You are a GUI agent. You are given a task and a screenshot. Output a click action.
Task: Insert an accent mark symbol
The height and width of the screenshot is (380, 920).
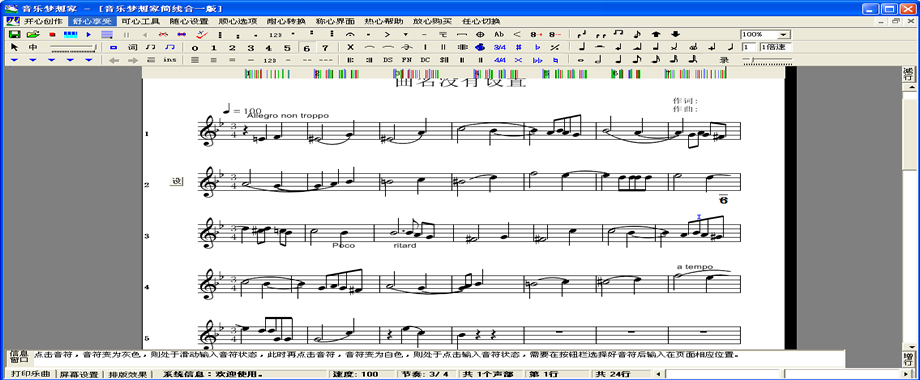click(387, 35)
